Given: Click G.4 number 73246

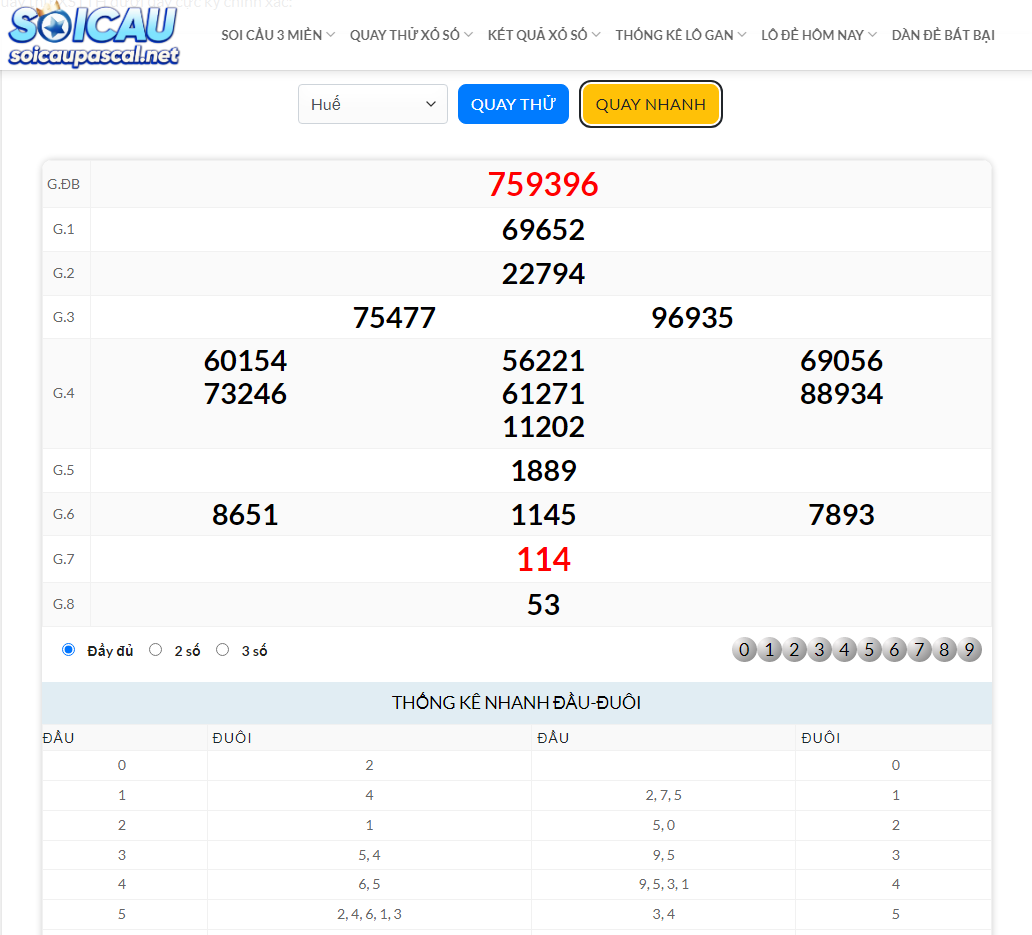Looking at the screenshot, I should pos(245,393).
